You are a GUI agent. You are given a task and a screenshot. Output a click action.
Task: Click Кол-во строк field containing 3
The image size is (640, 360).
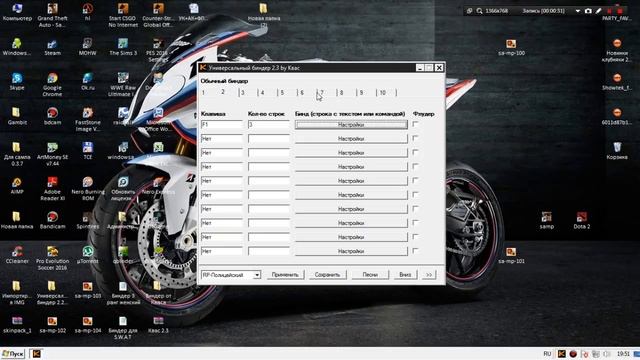coord(269,124)
